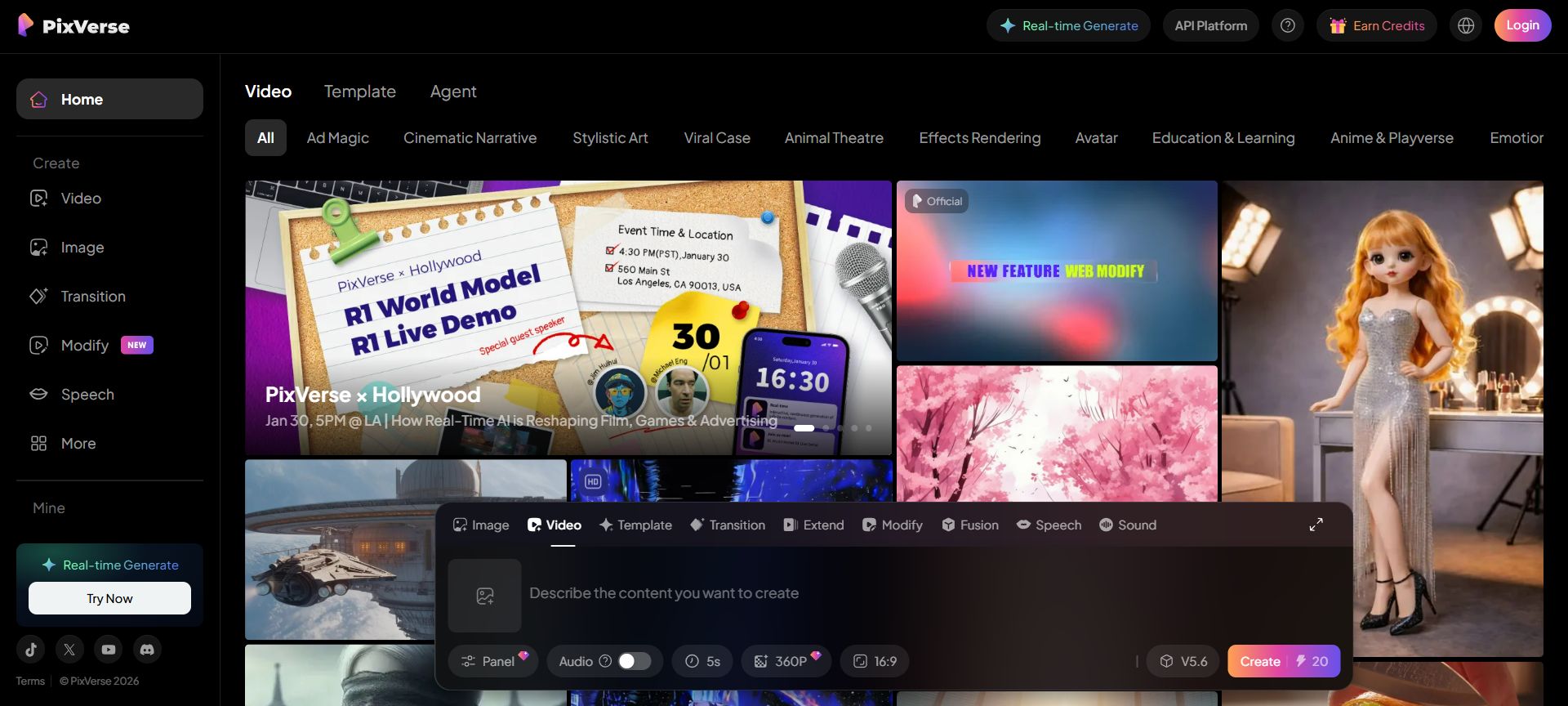Open the Terms link
The height and width of the screenshot is (706, 1568).
(30, 681)
